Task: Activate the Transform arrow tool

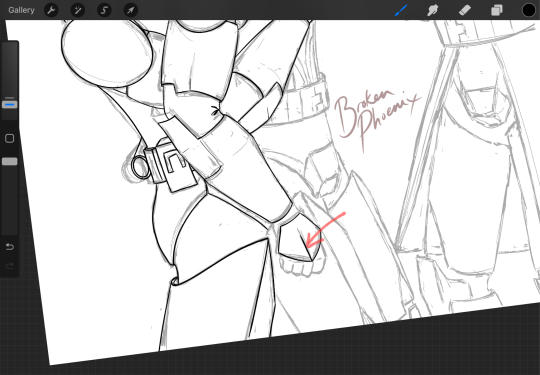Action: [x=131, y=10]
